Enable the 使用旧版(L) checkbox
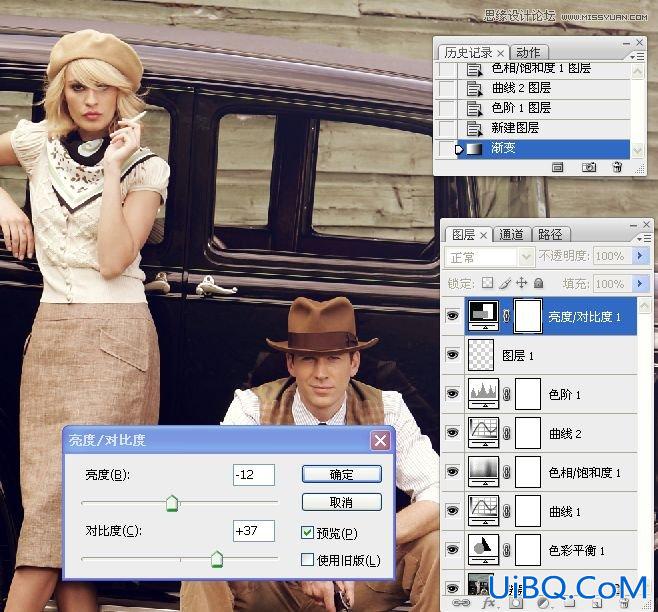Image resolution: width=658 pixels, height=612 pixels. tap(307, 559)
